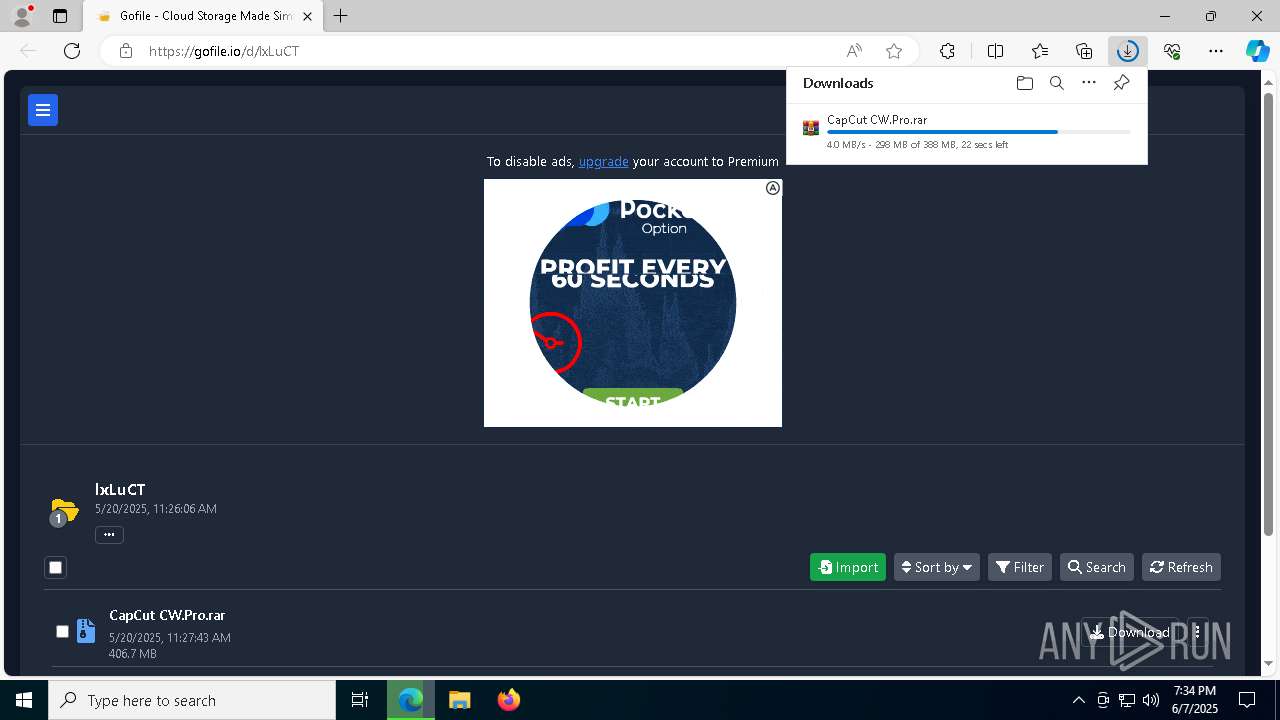Viewport: 1280px width, 720px height.
Task: Open Browser essentials icon
Action: (1172, 51)
